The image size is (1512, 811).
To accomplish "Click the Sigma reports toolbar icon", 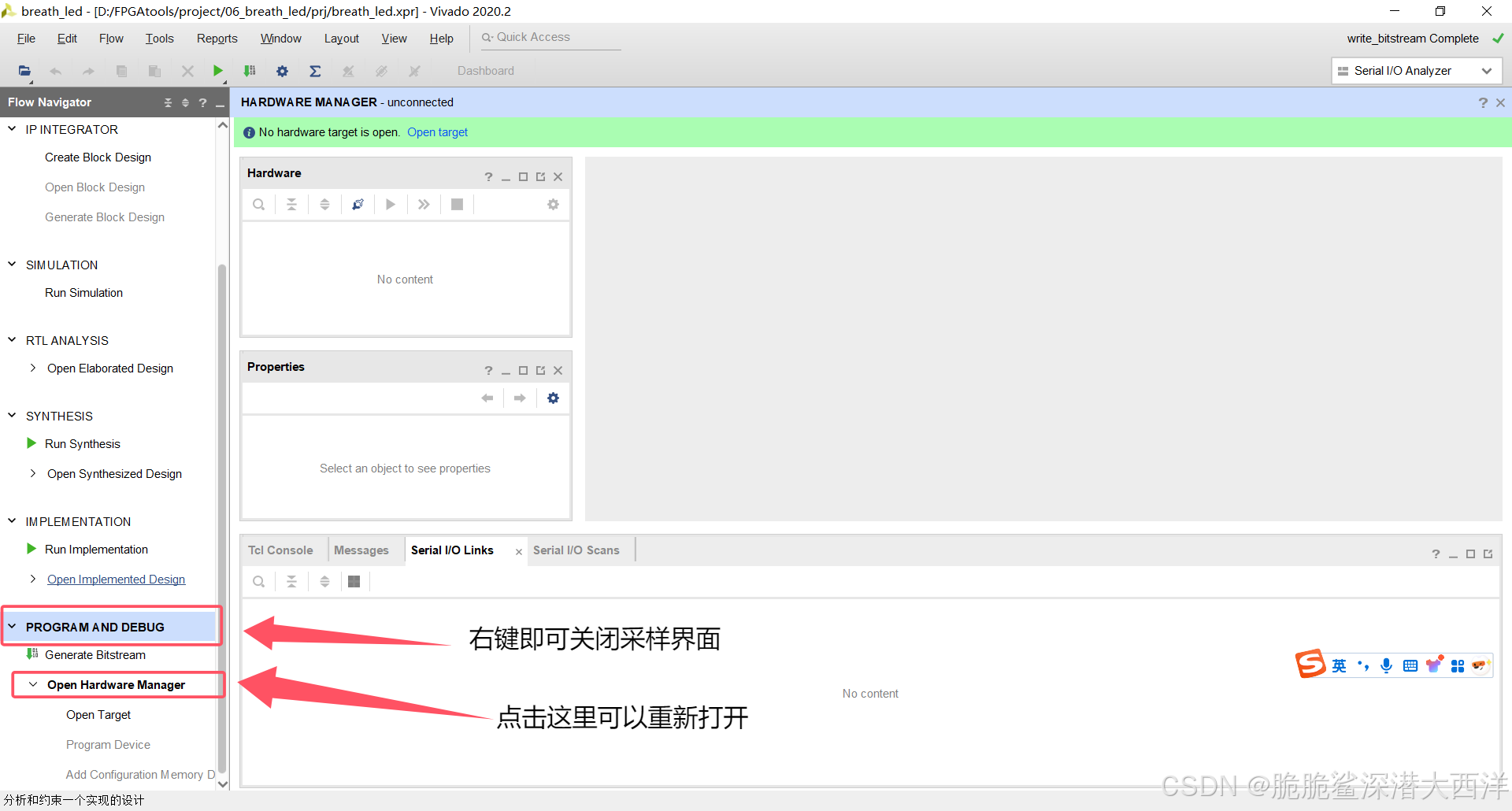I will click(x=315, y=71).
